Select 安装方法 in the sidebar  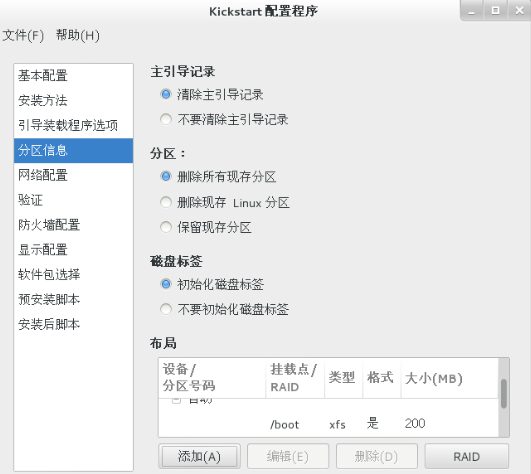coord(73,100)
